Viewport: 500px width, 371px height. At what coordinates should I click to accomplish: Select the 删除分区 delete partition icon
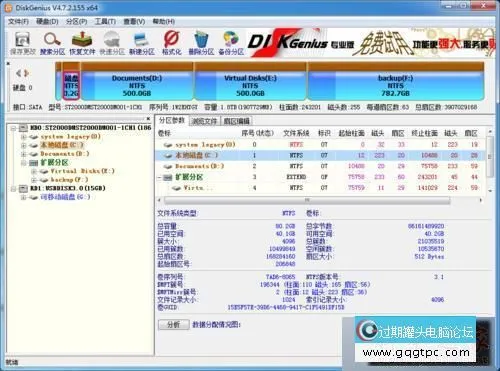click(201, 43)
